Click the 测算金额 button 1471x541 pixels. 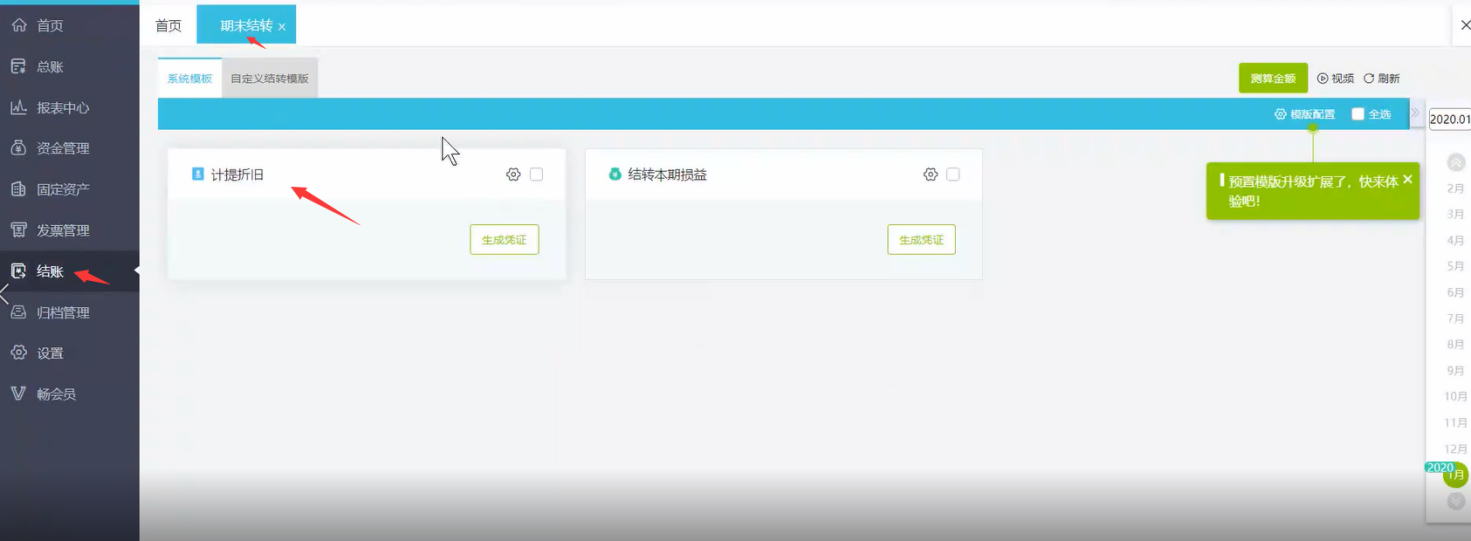coord(1273,78)
